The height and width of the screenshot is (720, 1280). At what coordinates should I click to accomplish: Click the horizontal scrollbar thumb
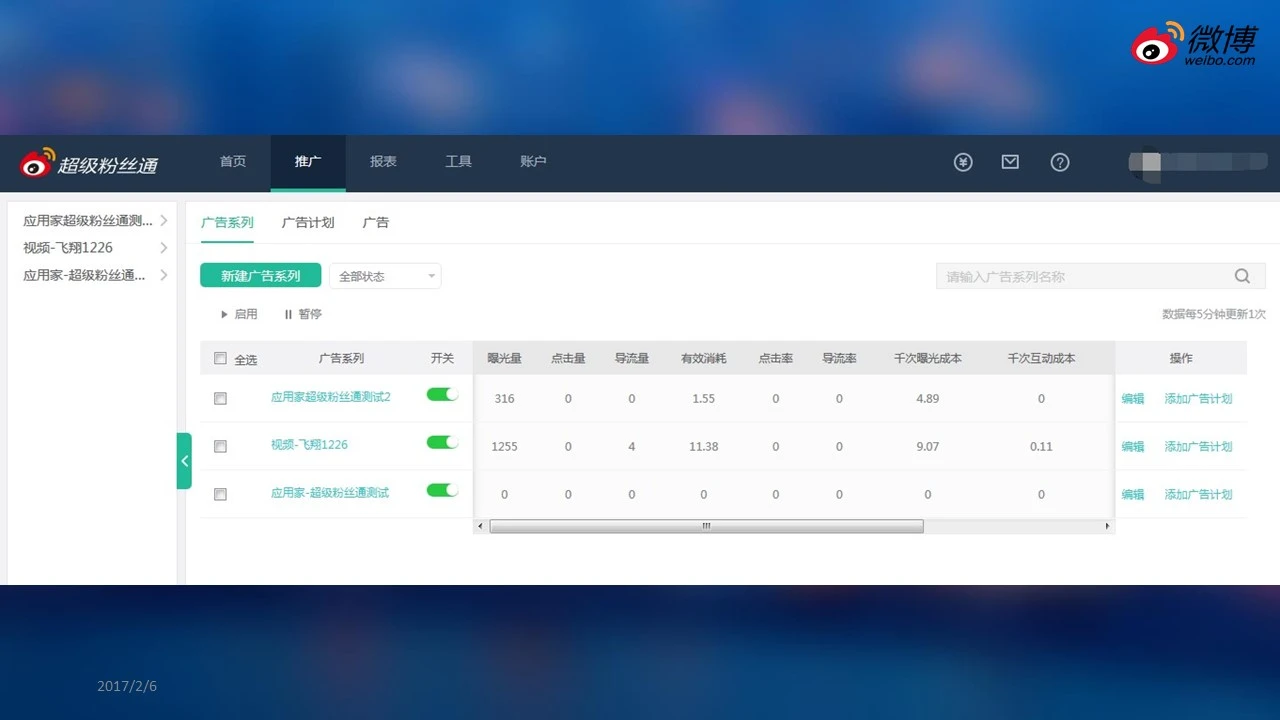coord(706,526)
